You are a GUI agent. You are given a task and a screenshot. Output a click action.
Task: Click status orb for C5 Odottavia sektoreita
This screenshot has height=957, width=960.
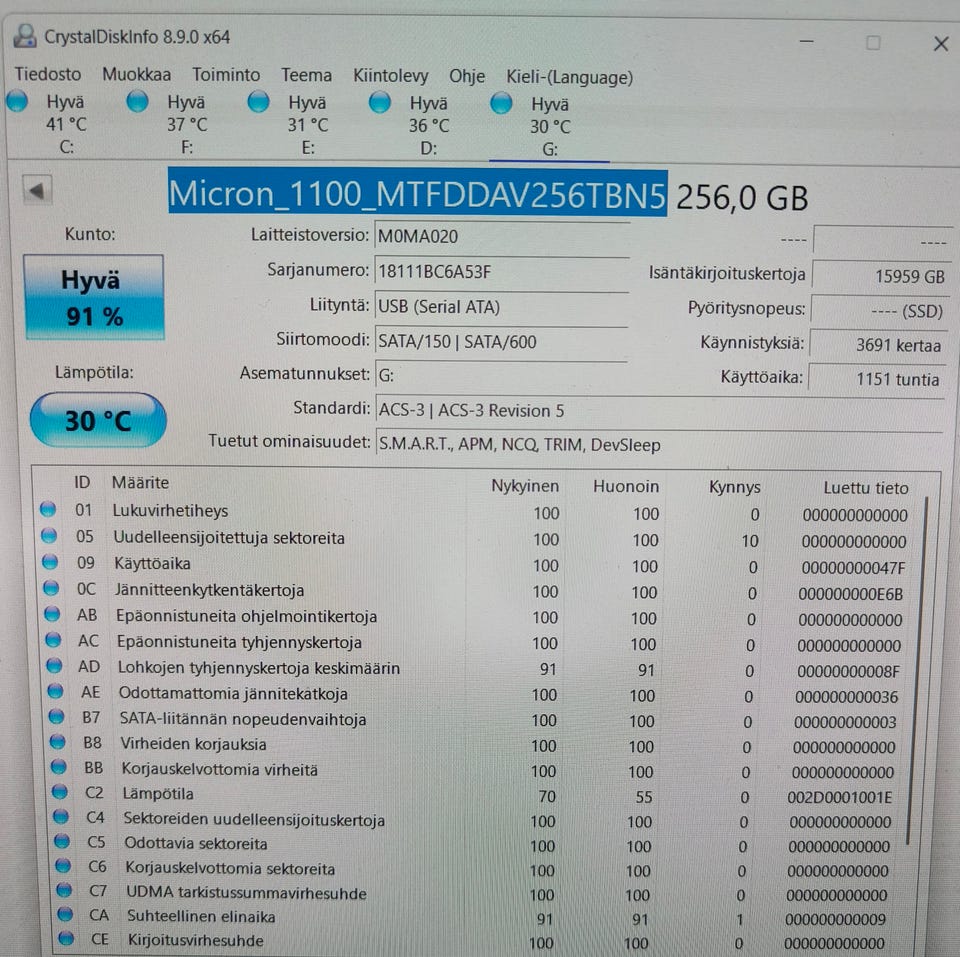click(x=62, y=841)
